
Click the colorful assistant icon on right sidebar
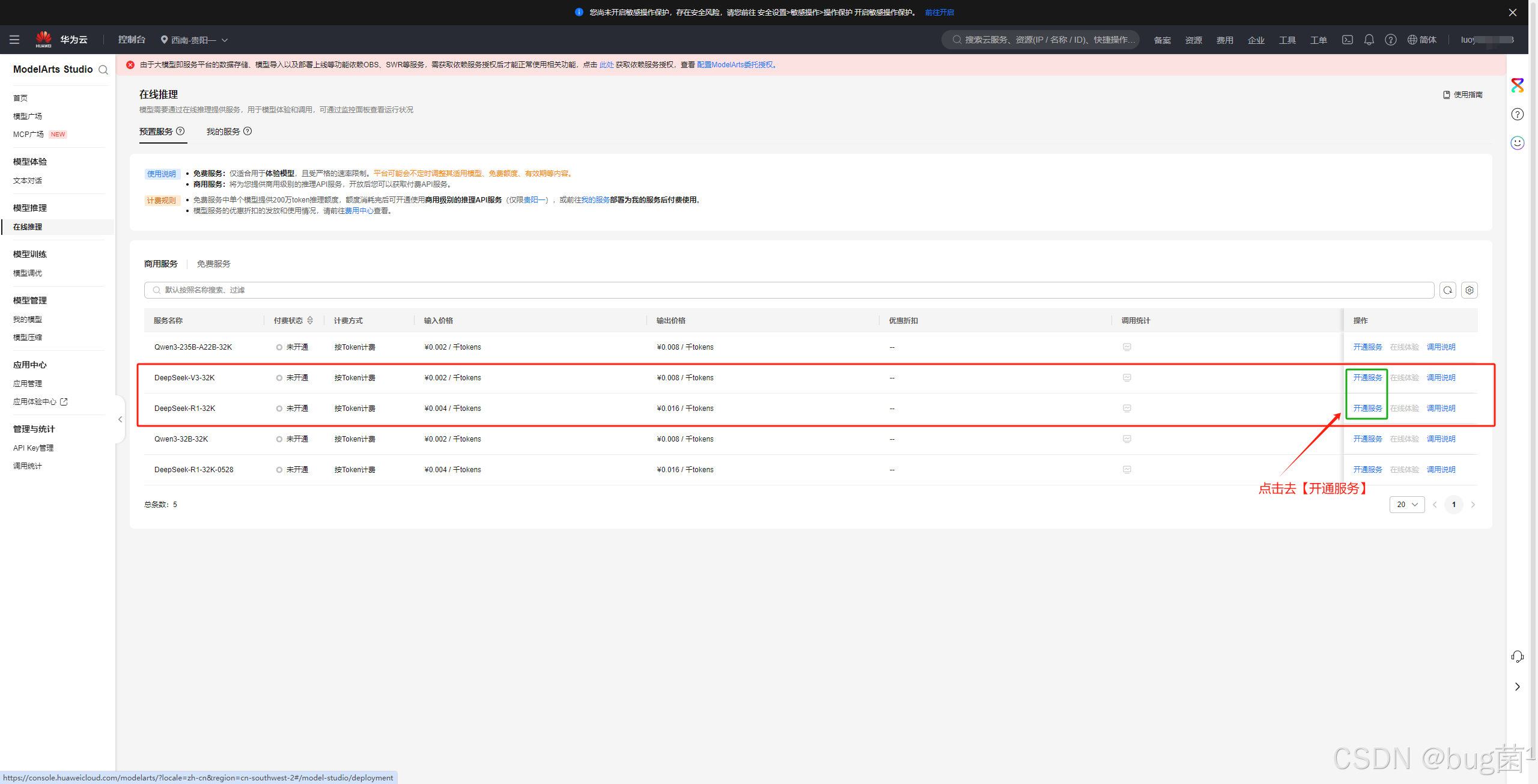tap(1518, 85)
